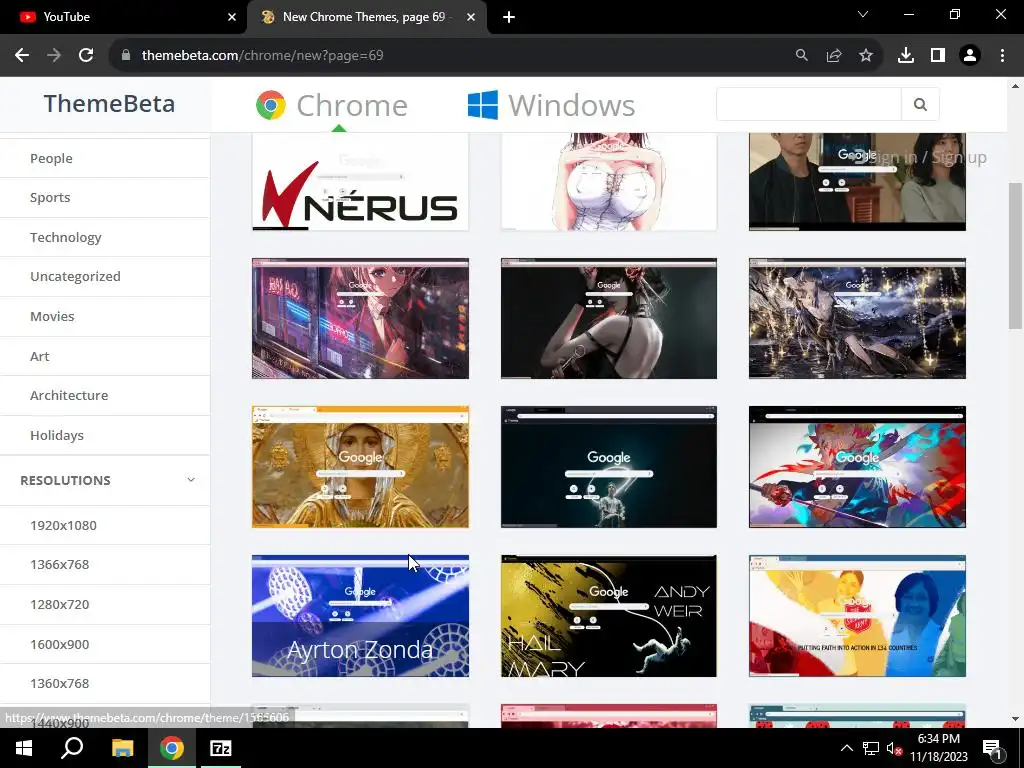Open the Windows Start menu
The width and height of the screenshot is (1024, 768).
tap(24, 748)
